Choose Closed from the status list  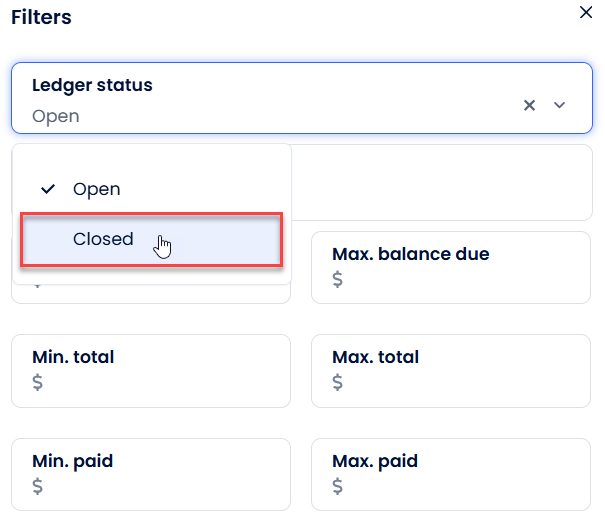pos(103,239)
